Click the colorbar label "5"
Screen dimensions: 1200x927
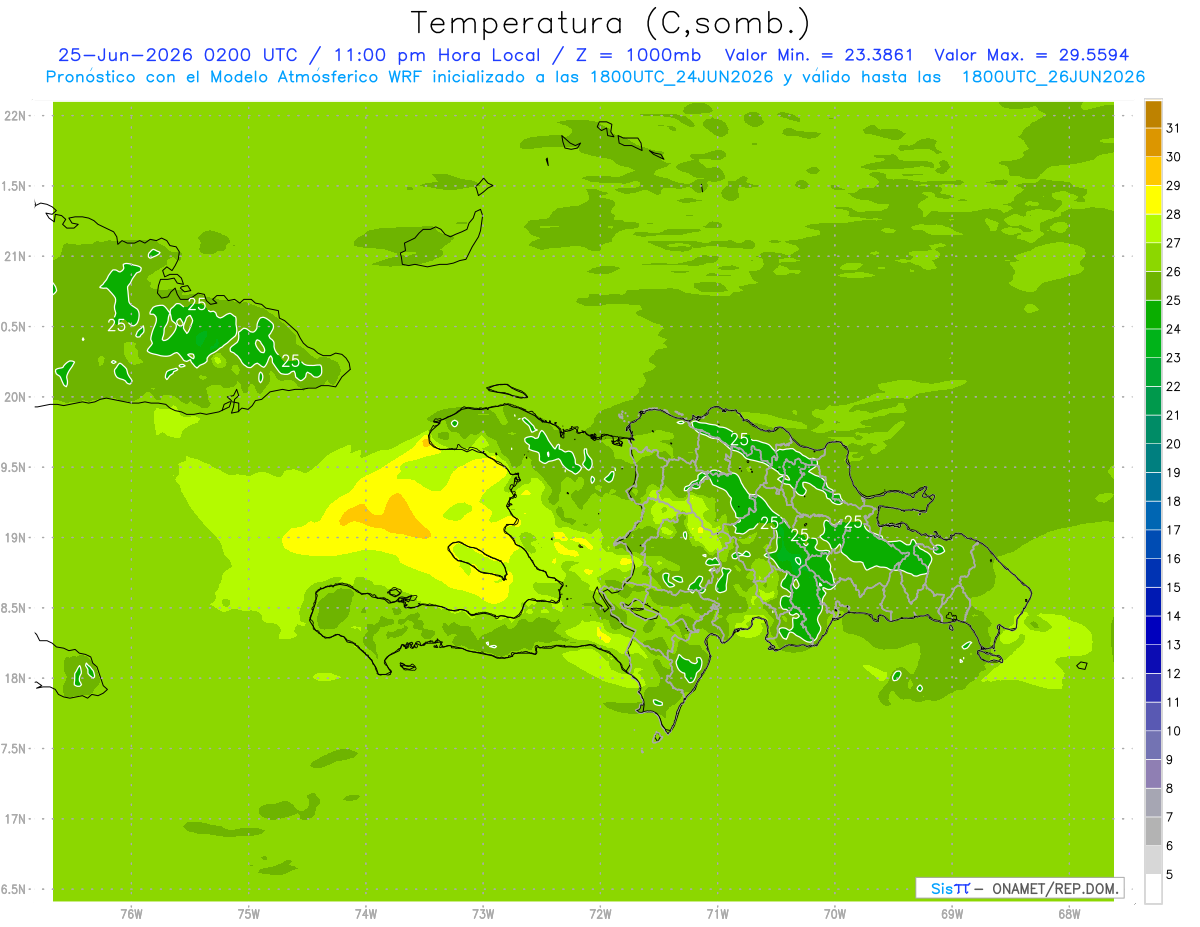point(1170,875)
